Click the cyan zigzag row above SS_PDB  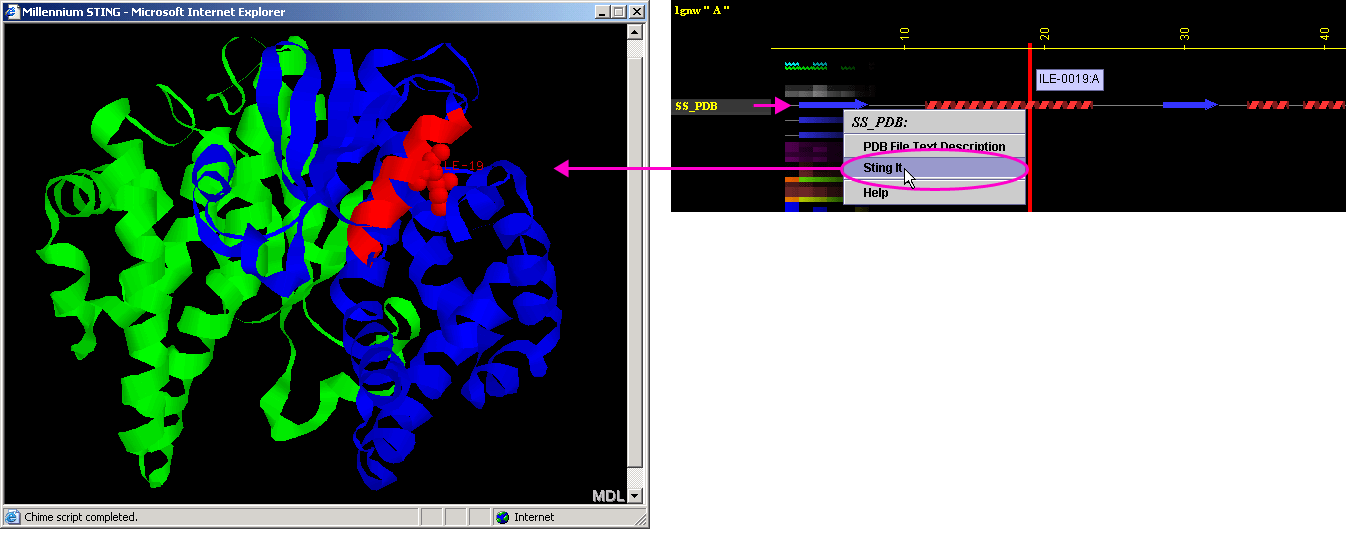[x=806, y=66]
